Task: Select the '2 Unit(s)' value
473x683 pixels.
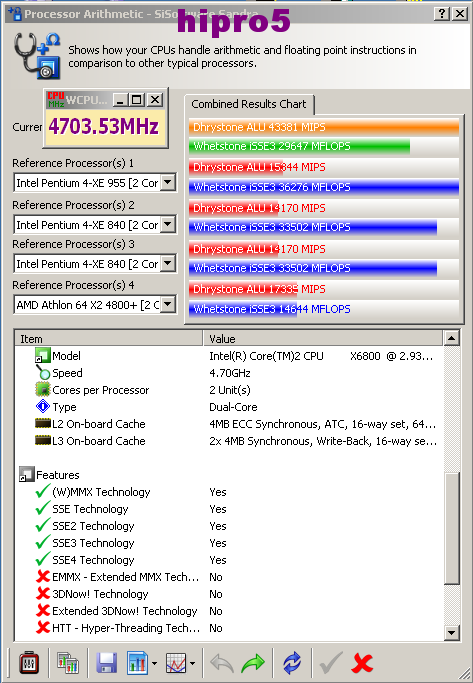Action: click(x=230, y=390)
